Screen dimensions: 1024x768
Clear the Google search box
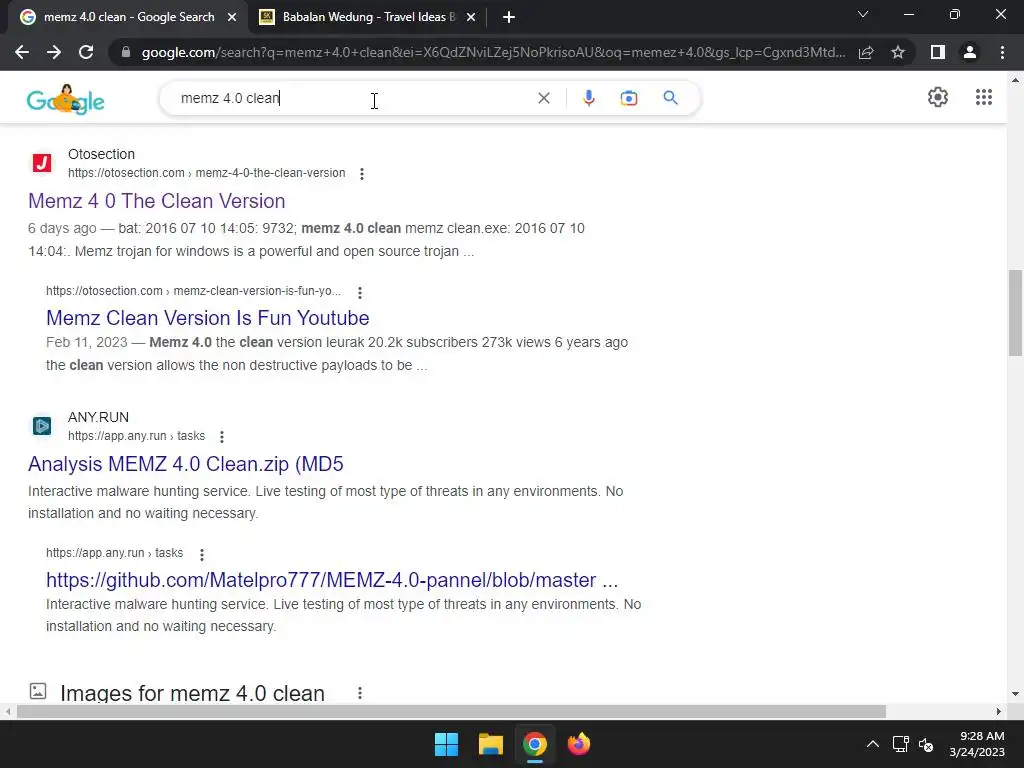click(x=543, y=98)
